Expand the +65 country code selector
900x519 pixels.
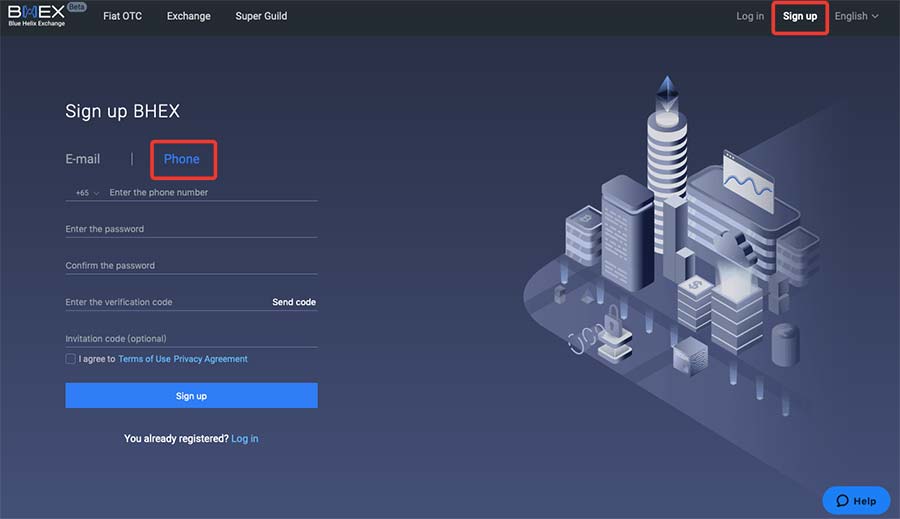(x=87, y=193)
